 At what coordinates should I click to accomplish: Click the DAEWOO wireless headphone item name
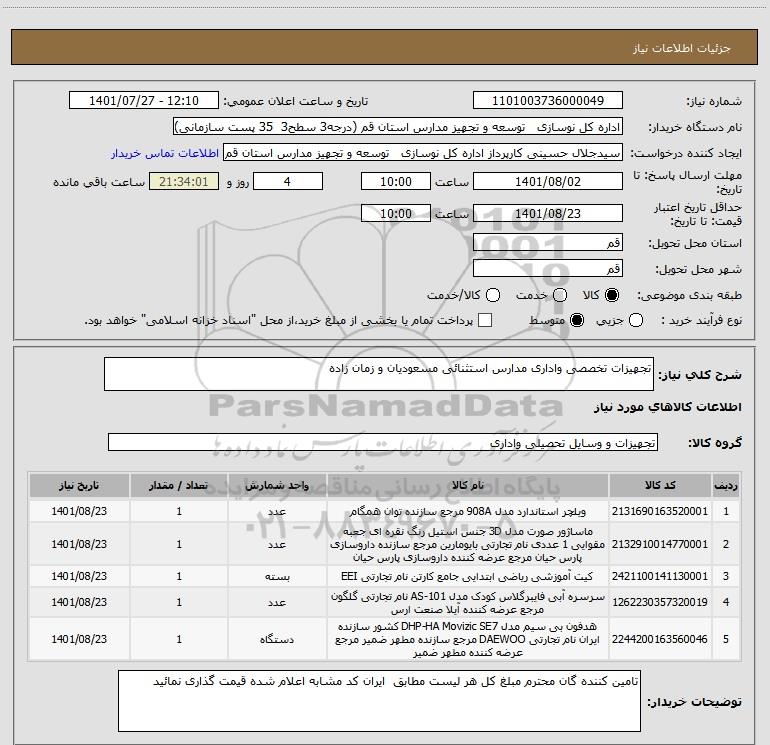(468, 639)
